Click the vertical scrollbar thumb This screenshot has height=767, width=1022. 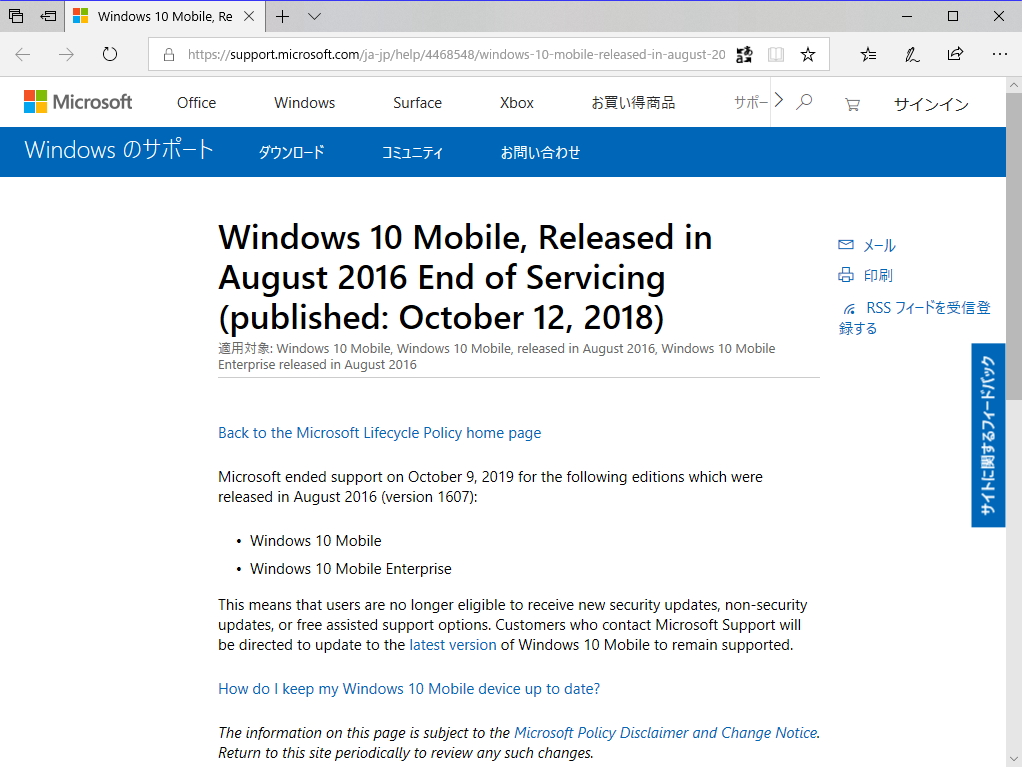1014,246
